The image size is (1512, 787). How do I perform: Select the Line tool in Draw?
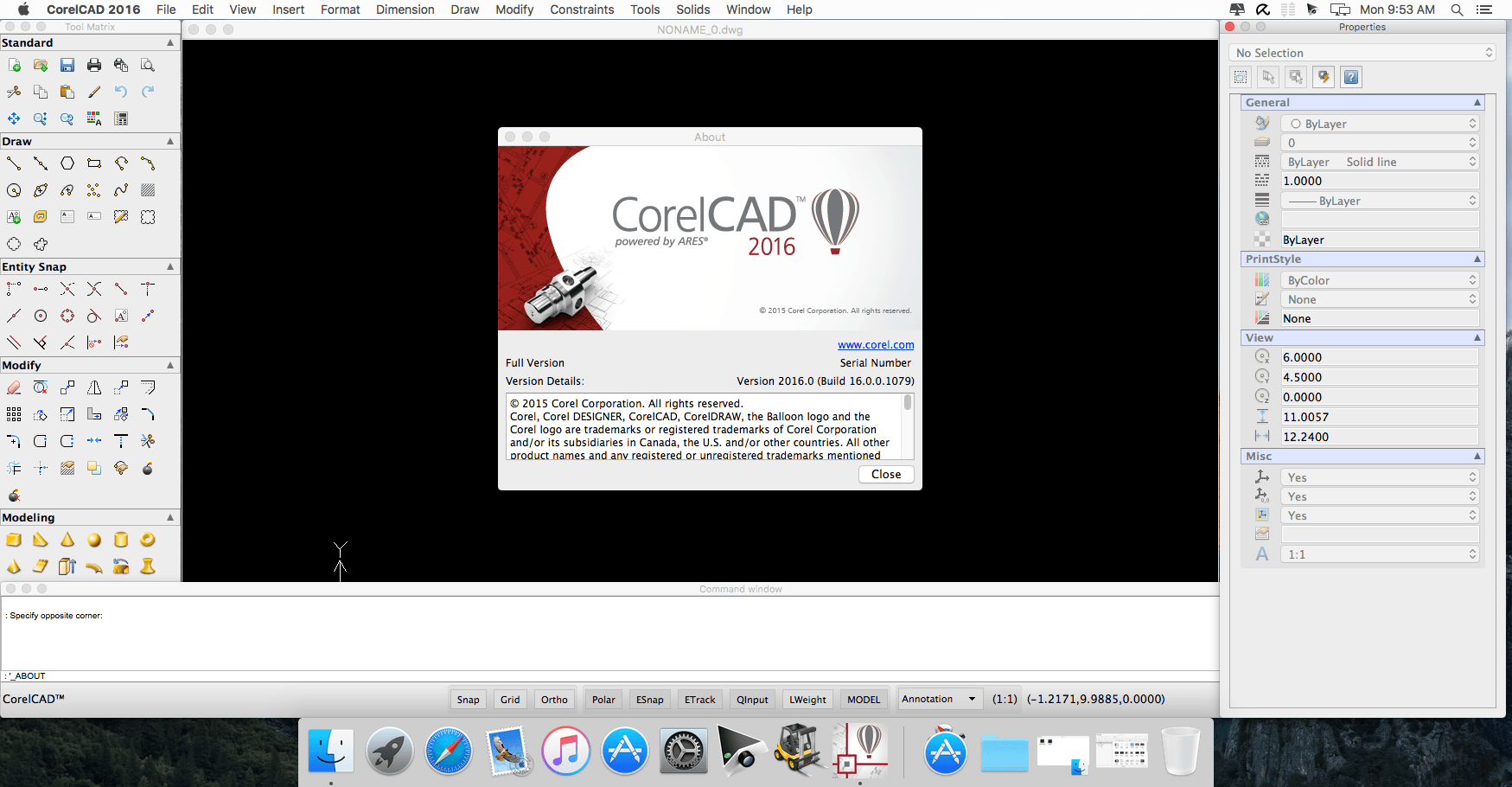coord(14,163)
